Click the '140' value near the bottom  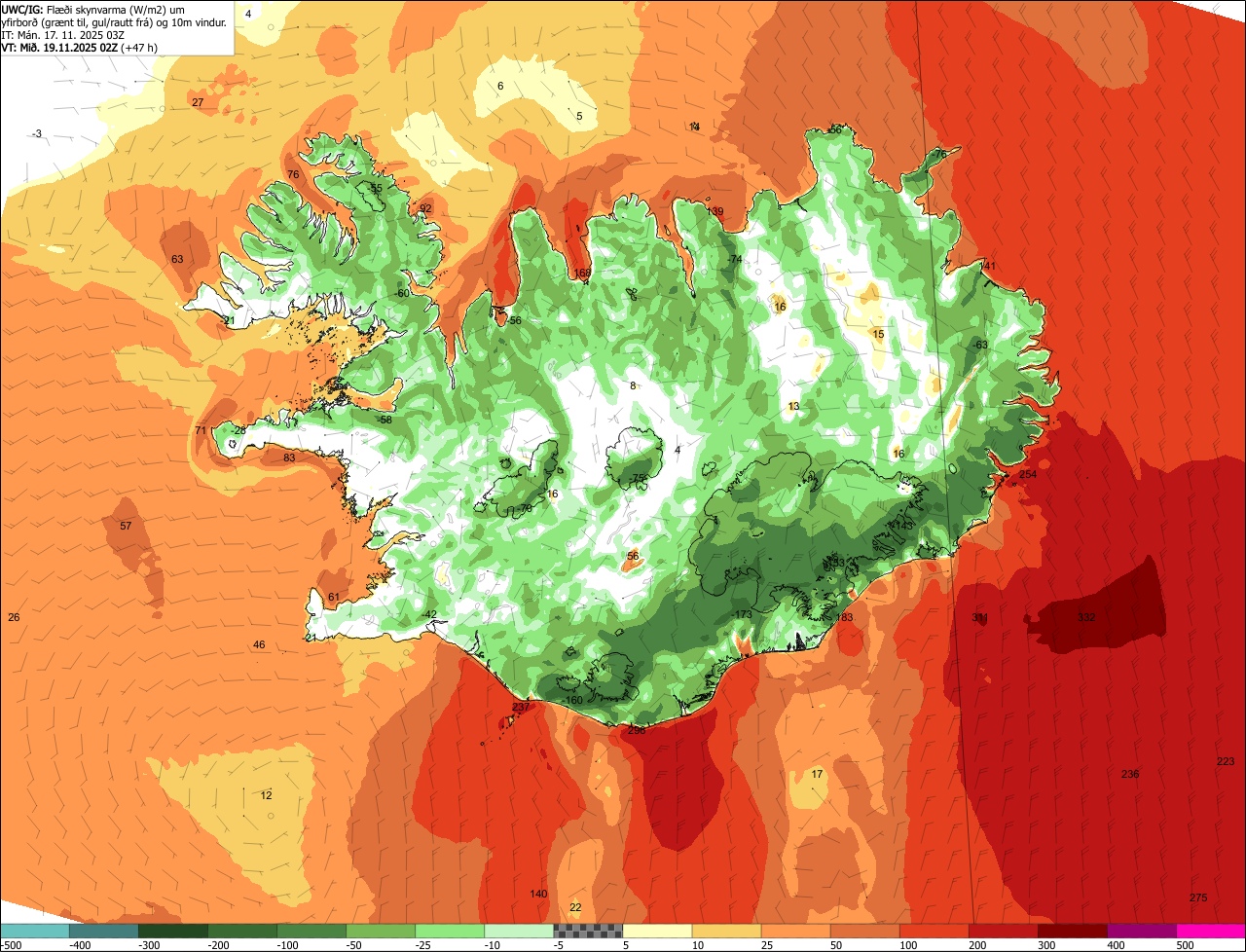click(538, 894)
